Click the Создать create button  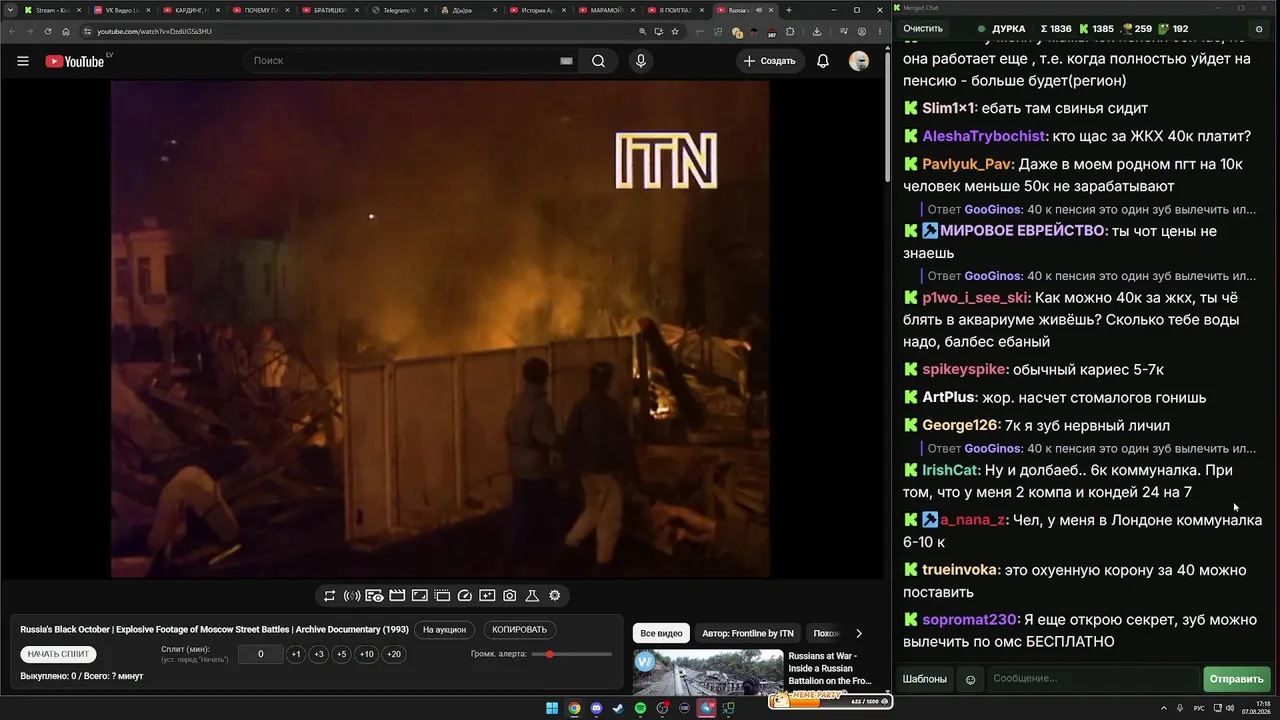coord(769,61)
